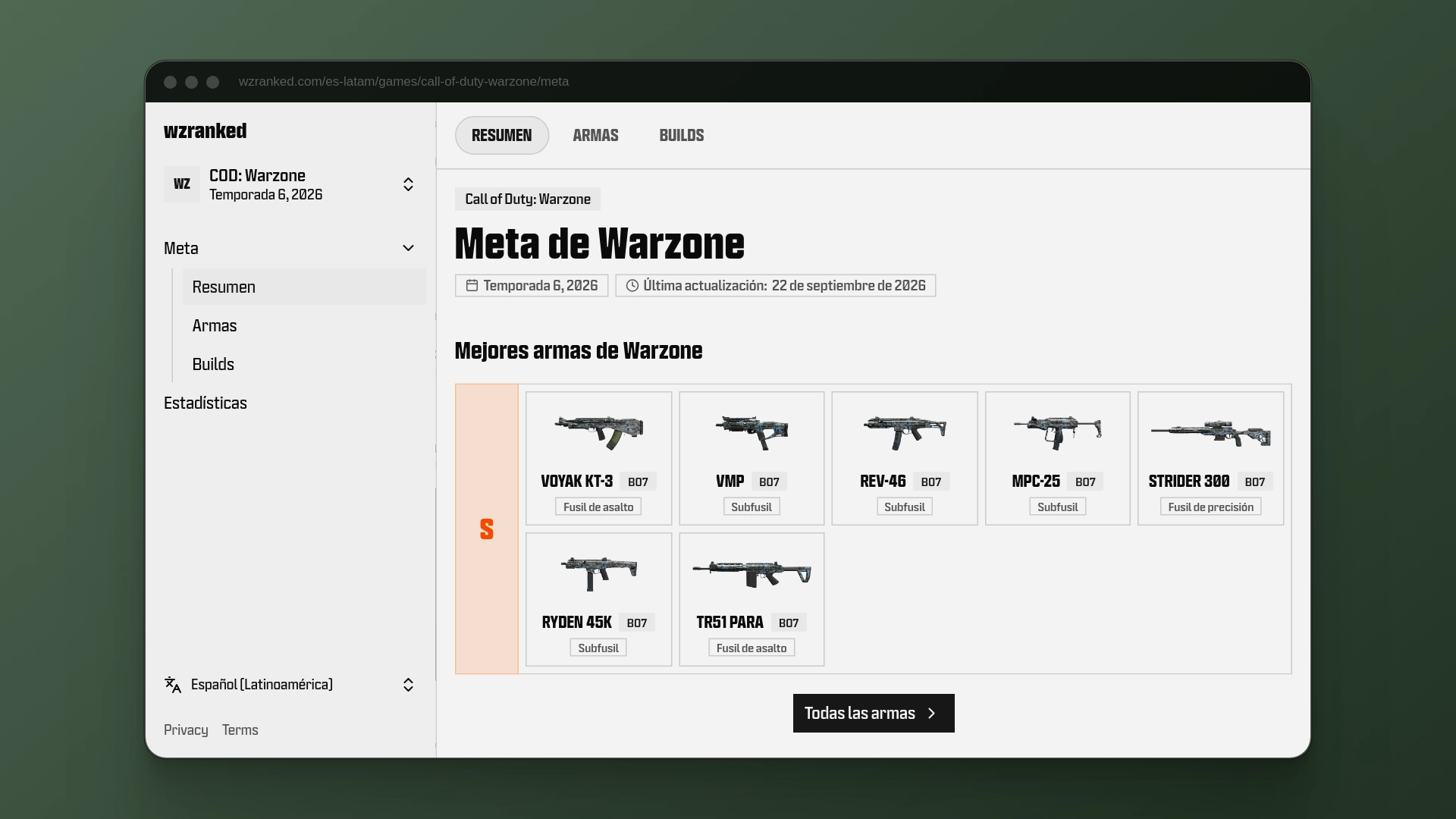Click the orange S tier label

pos(487,529)
